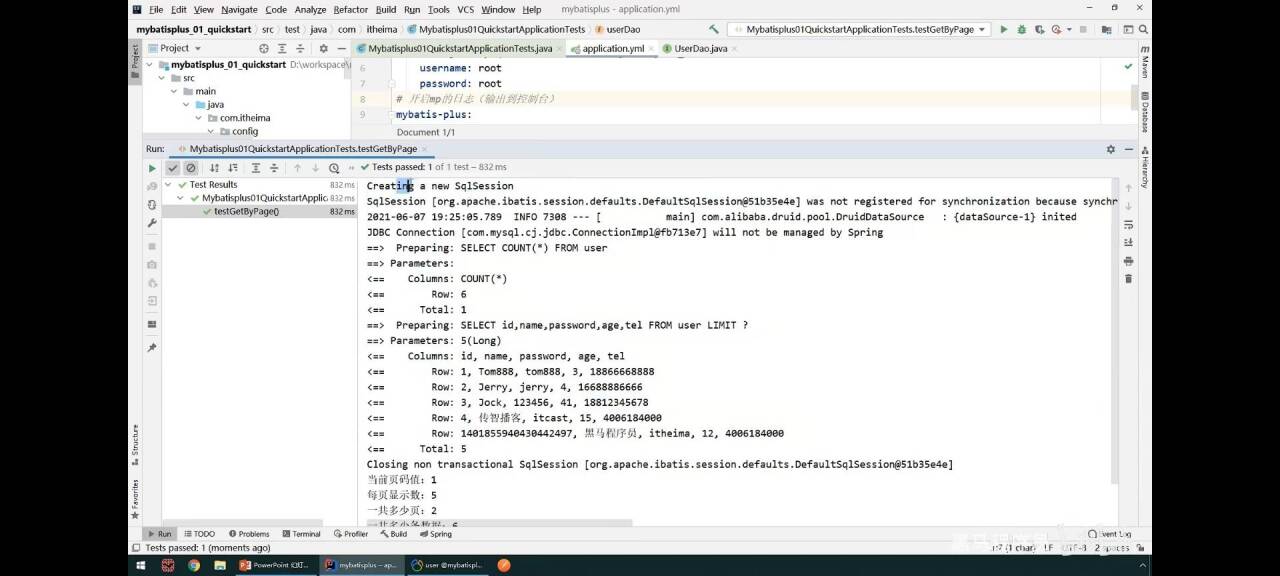Open the Run panel gear settings
The height and width of the screenshot is (576, 1280).
click(1110, 149)
